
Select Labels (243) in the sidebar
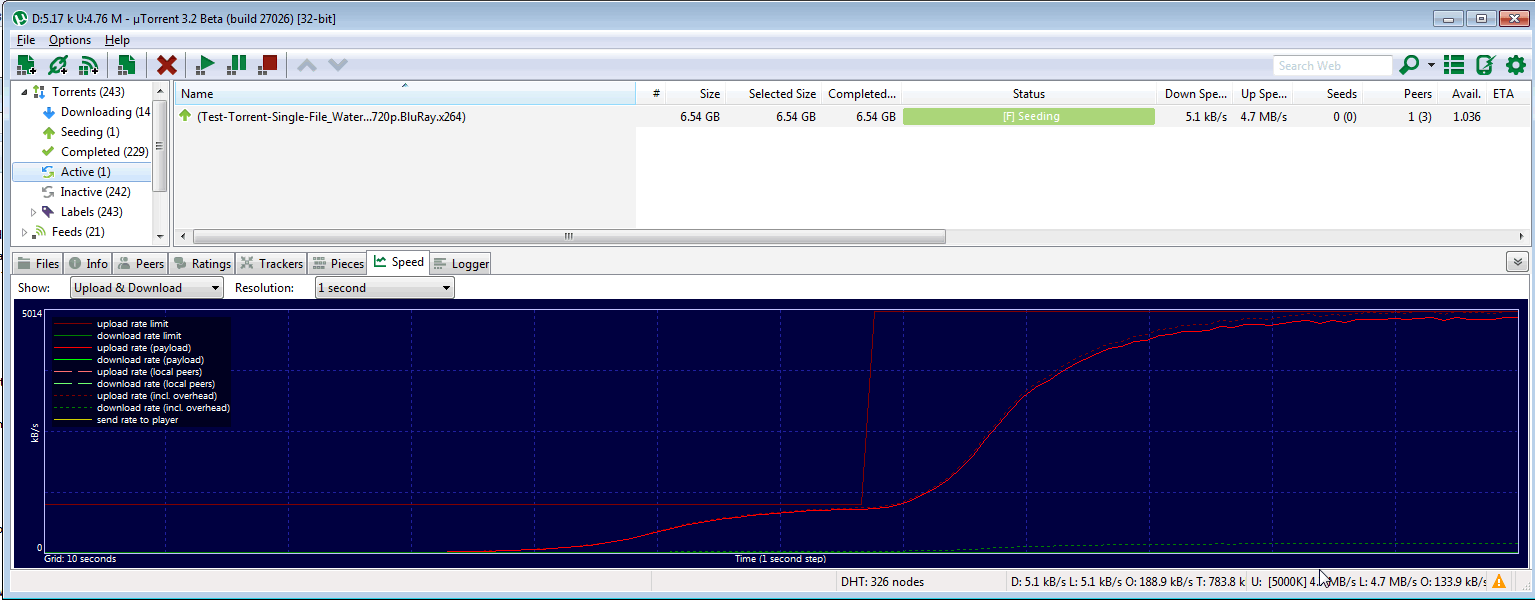[82, 212]
